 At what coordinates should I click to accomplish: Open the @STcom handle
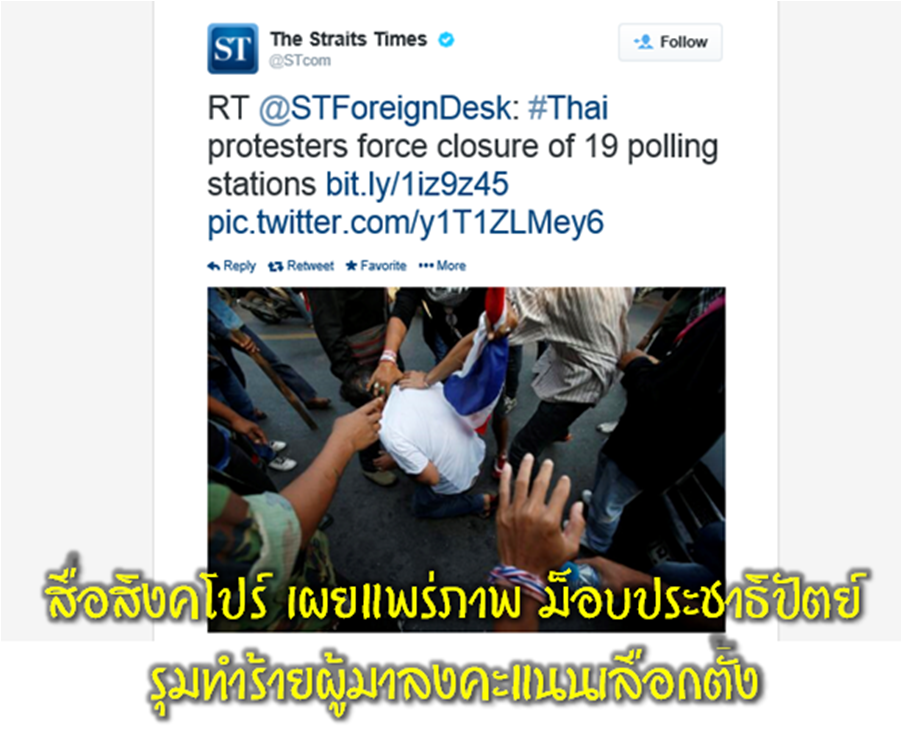[x=300, y=60]
